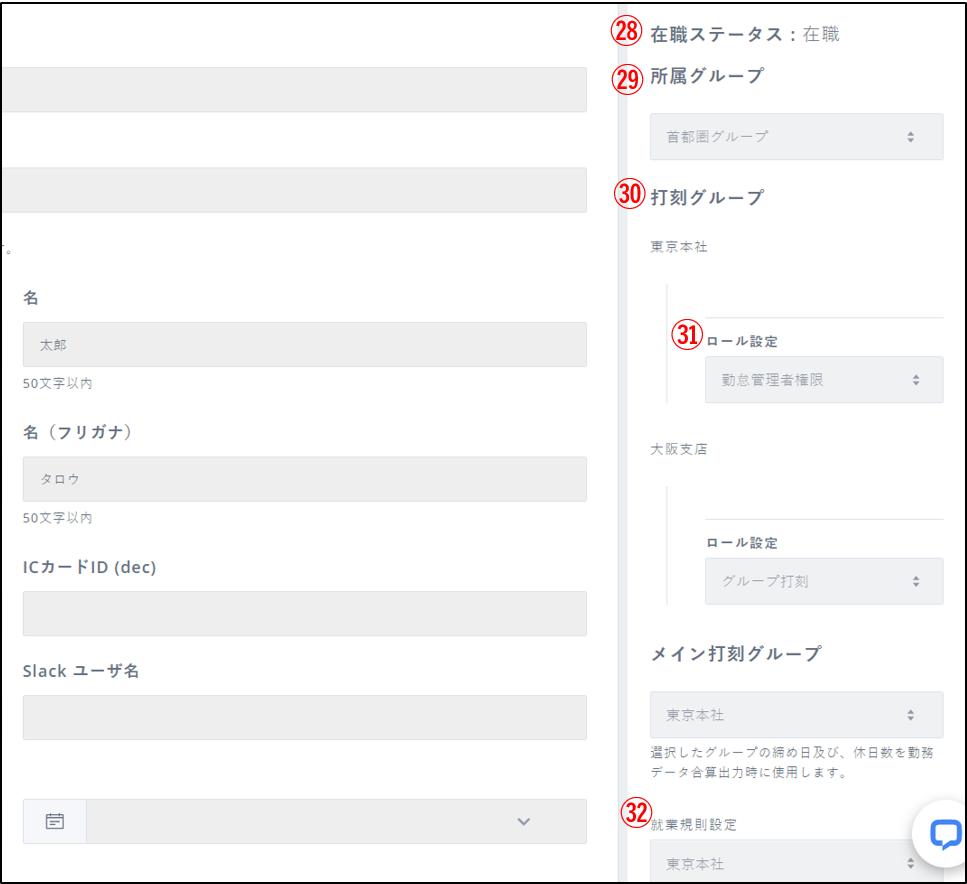
Task: Open the グループ打刻 role dropdown
Action: tap(823, 581)
